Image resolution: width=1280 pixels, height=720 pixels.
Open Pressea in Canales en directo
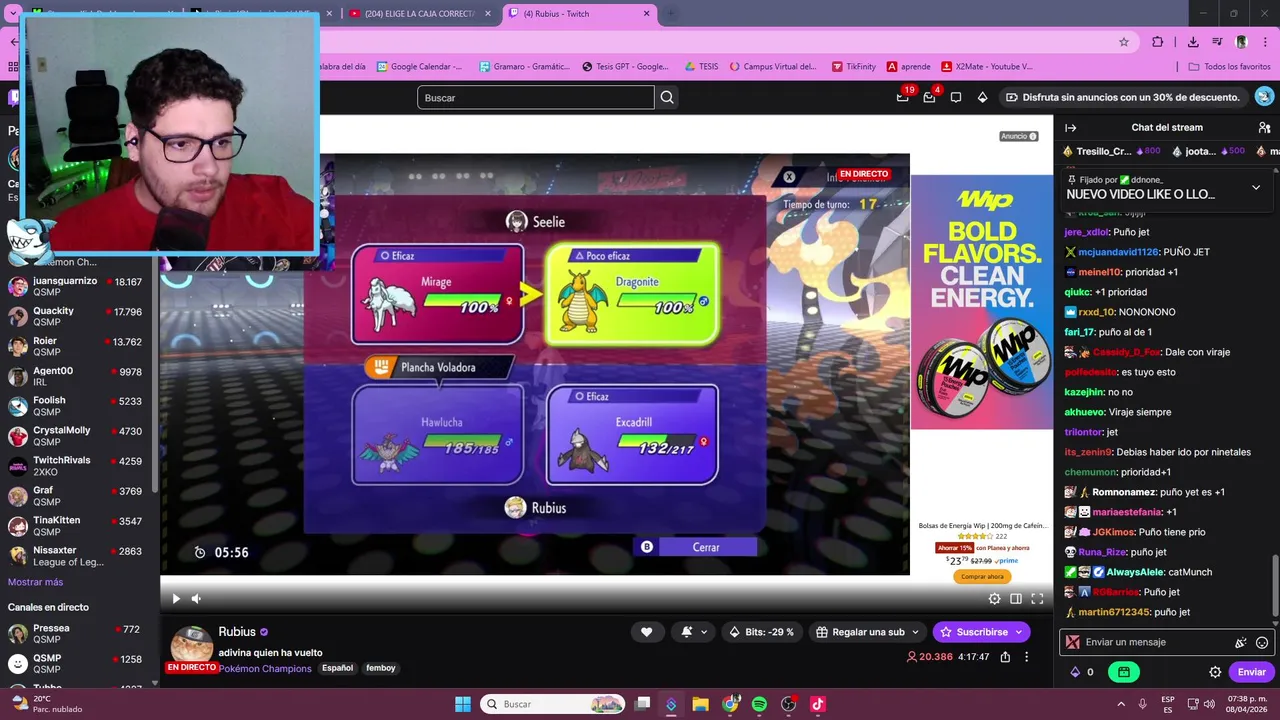pyautogui.click(x=78, y=634)
